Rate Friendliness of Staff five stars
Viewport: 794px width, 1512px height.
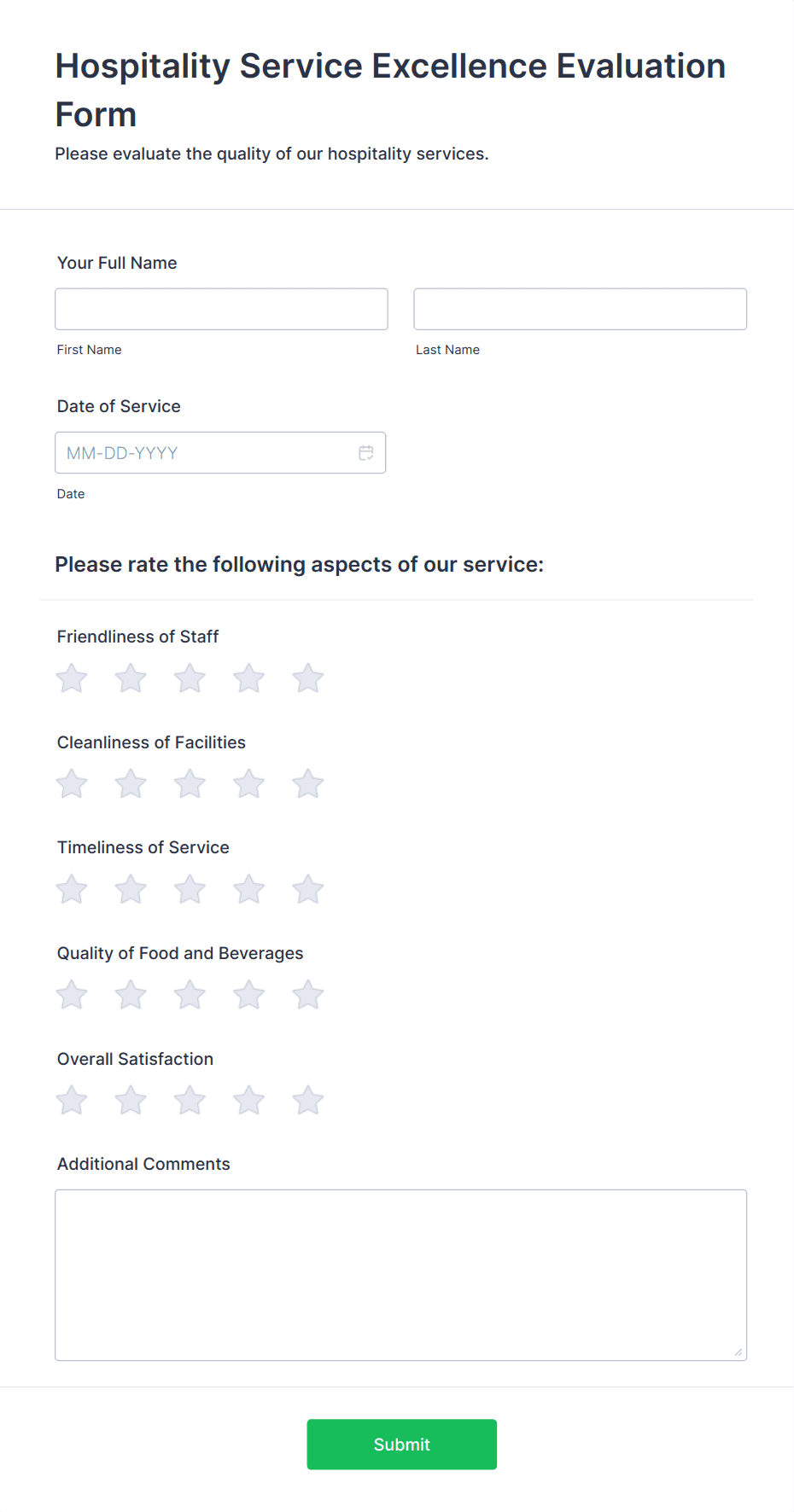point(308,679)
